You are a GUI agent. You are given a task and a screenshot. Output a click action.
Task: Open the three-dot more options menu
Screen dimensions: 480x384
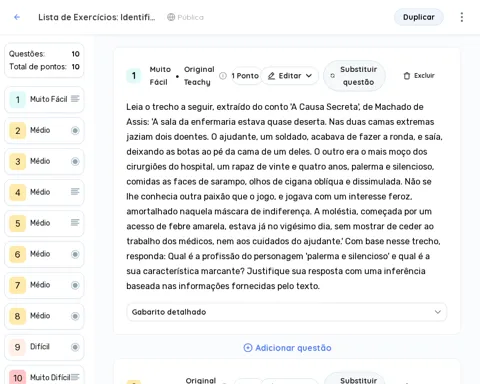tap(462, 17)
